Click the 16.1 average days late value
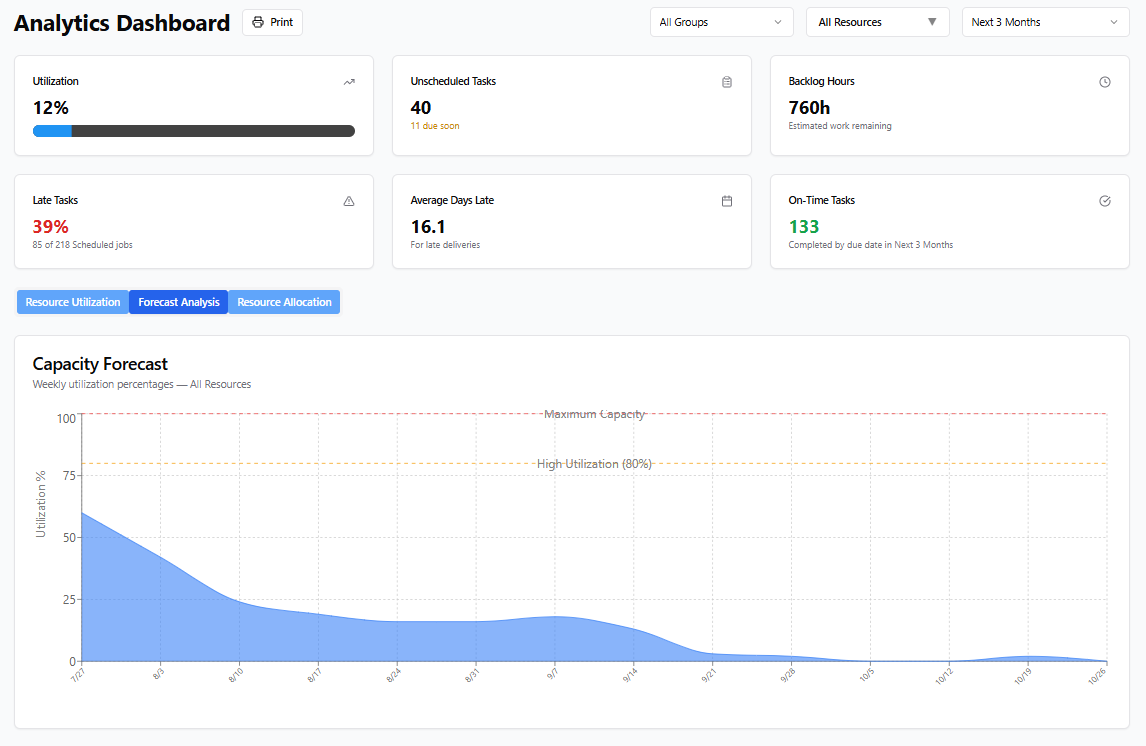 pos(428,227)
